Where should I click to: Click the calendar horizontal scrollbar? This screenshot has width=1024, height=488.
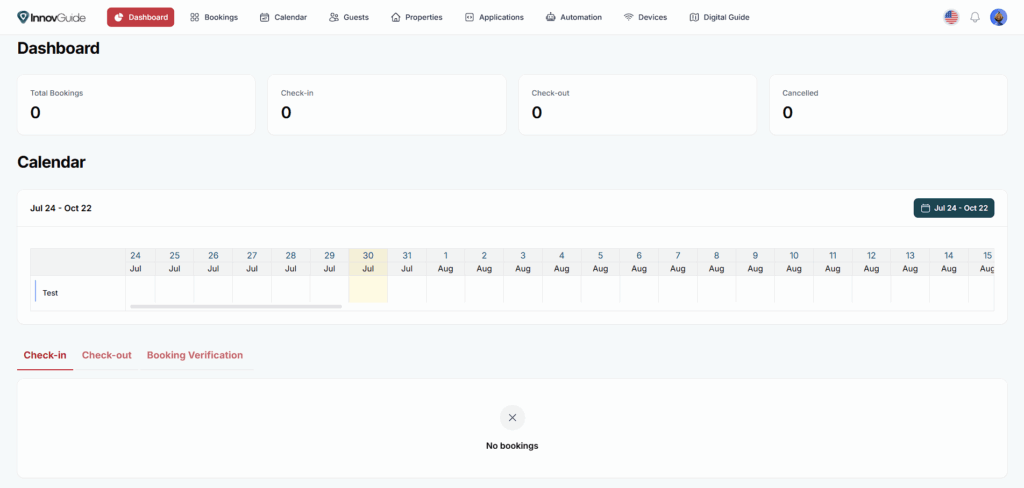coord(236,306)
